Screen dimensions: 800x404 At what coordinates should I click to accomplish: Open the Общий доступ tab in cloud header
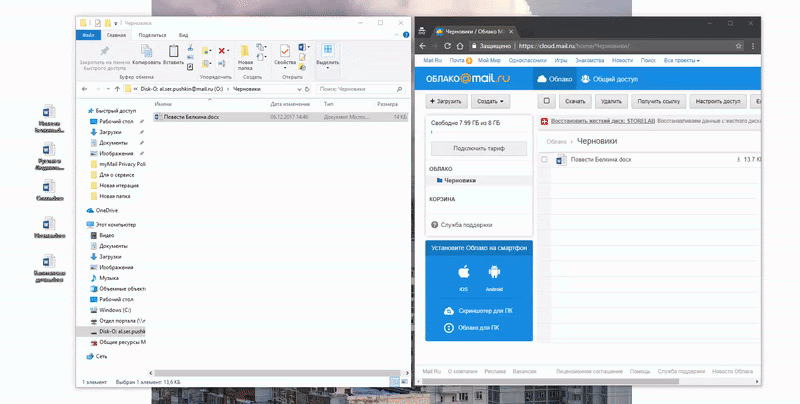tap(609, 79)
